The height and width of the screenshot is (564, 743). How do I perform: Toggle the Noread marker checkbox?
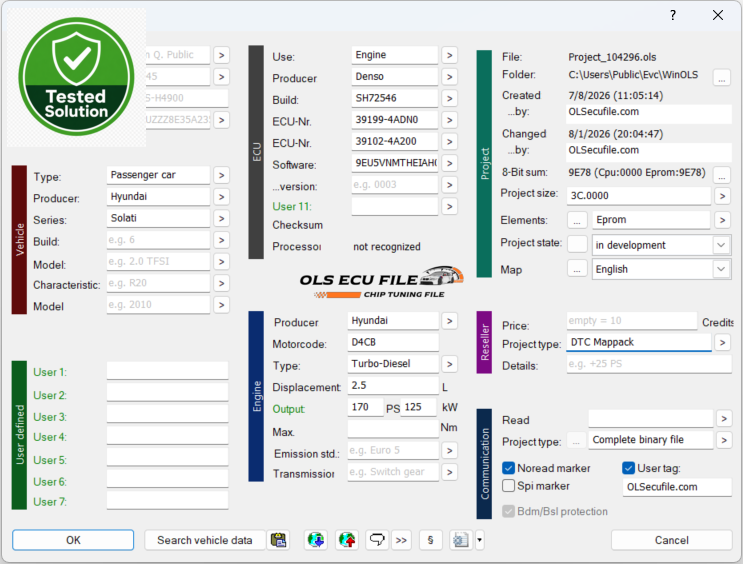pos(508,468)
